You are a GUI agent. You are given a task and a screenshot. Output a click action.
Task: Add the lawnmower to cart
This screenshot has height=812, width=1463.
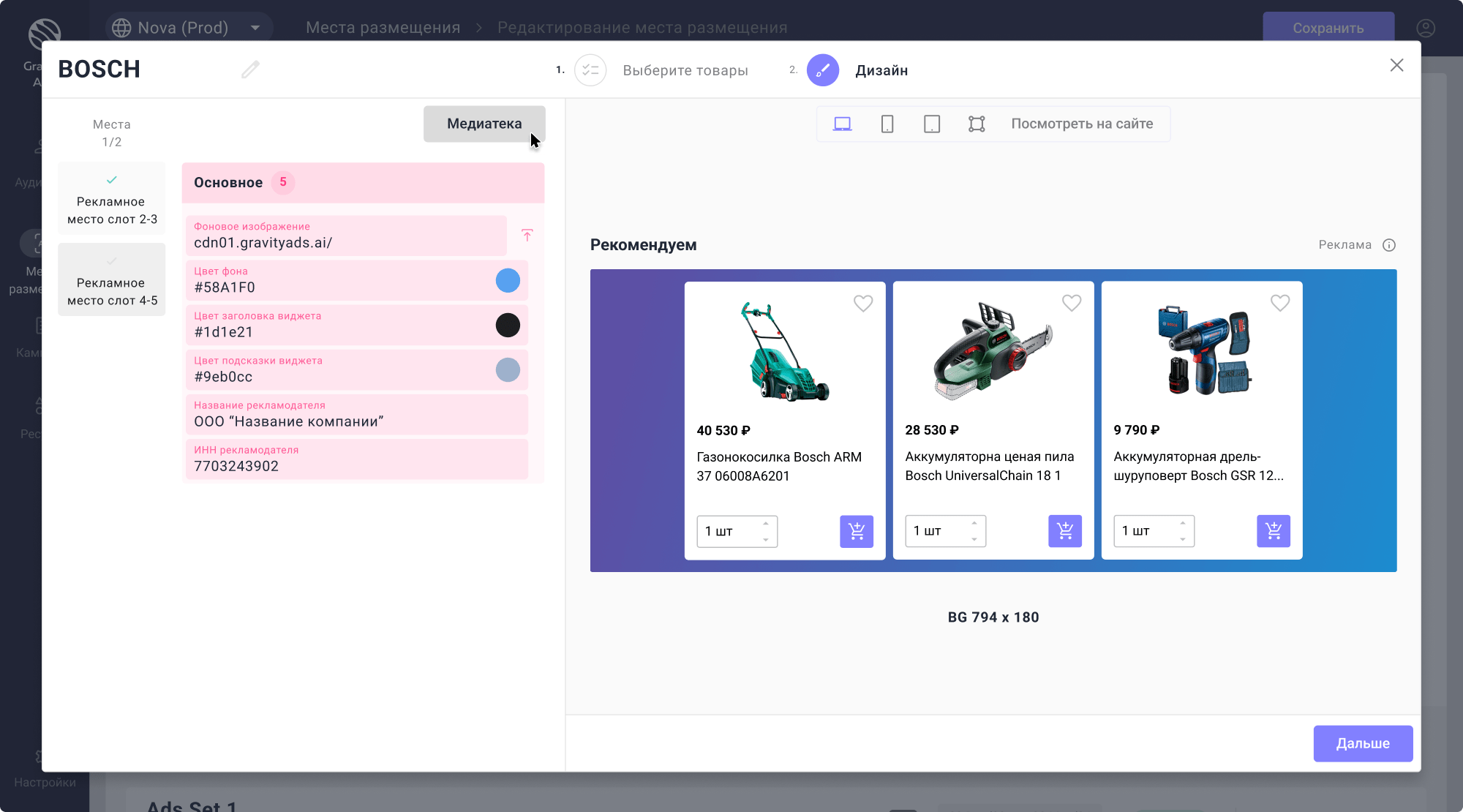(857, 531)
